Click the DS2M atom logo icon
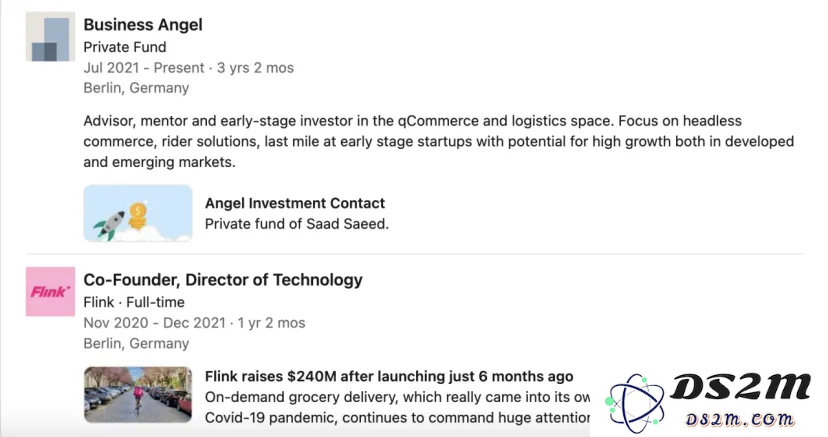The width and height of the screenshot is (828, 437). [635, 403]
